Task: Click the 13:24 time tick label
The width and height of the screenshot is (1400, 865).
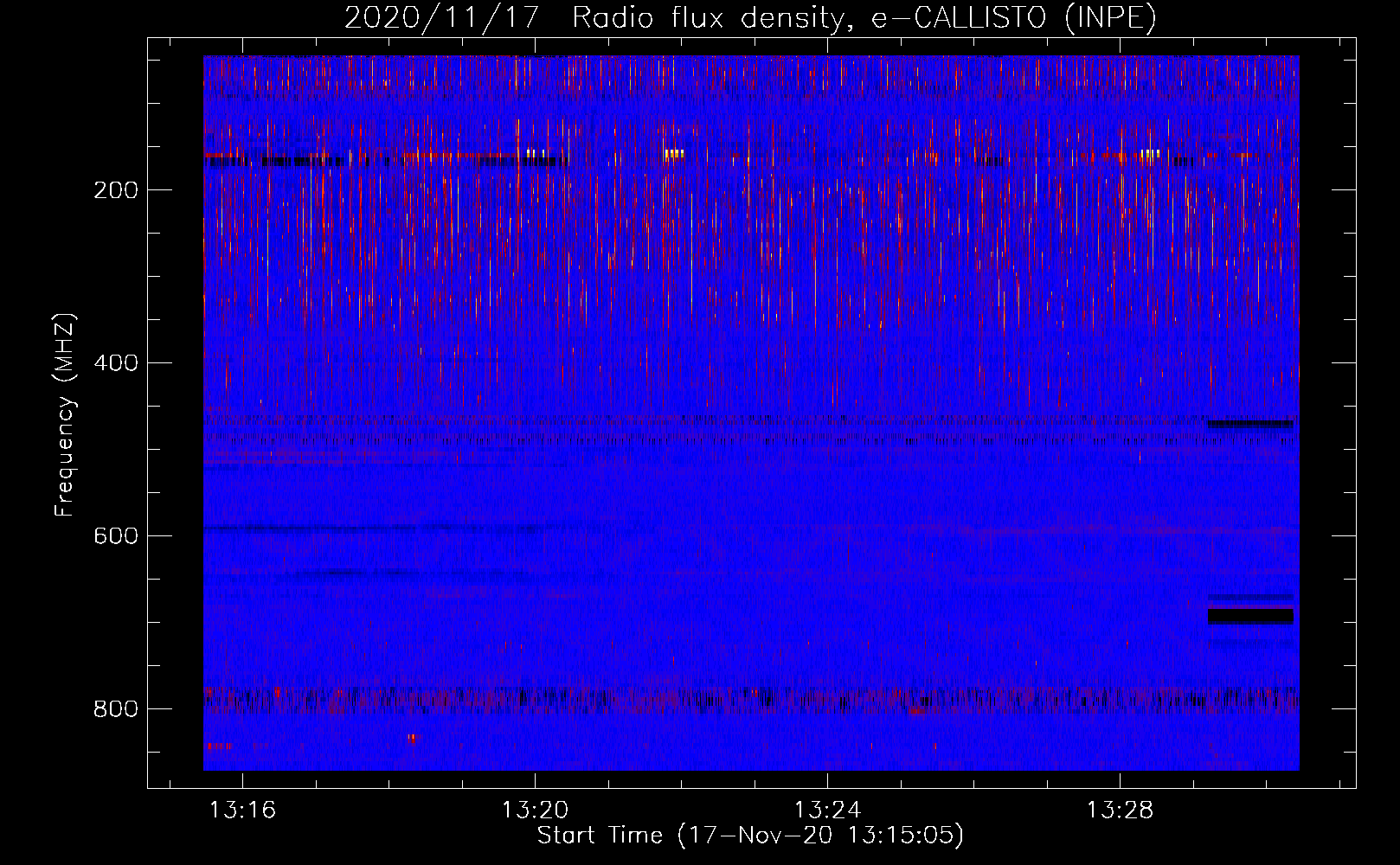Action: coord(827,811)
